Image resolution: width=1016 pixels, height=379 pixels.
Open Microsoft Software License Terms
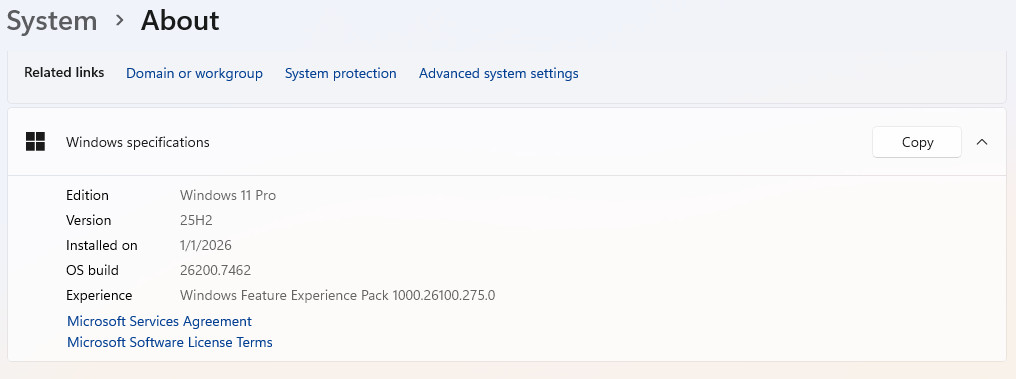click(170, 342)
